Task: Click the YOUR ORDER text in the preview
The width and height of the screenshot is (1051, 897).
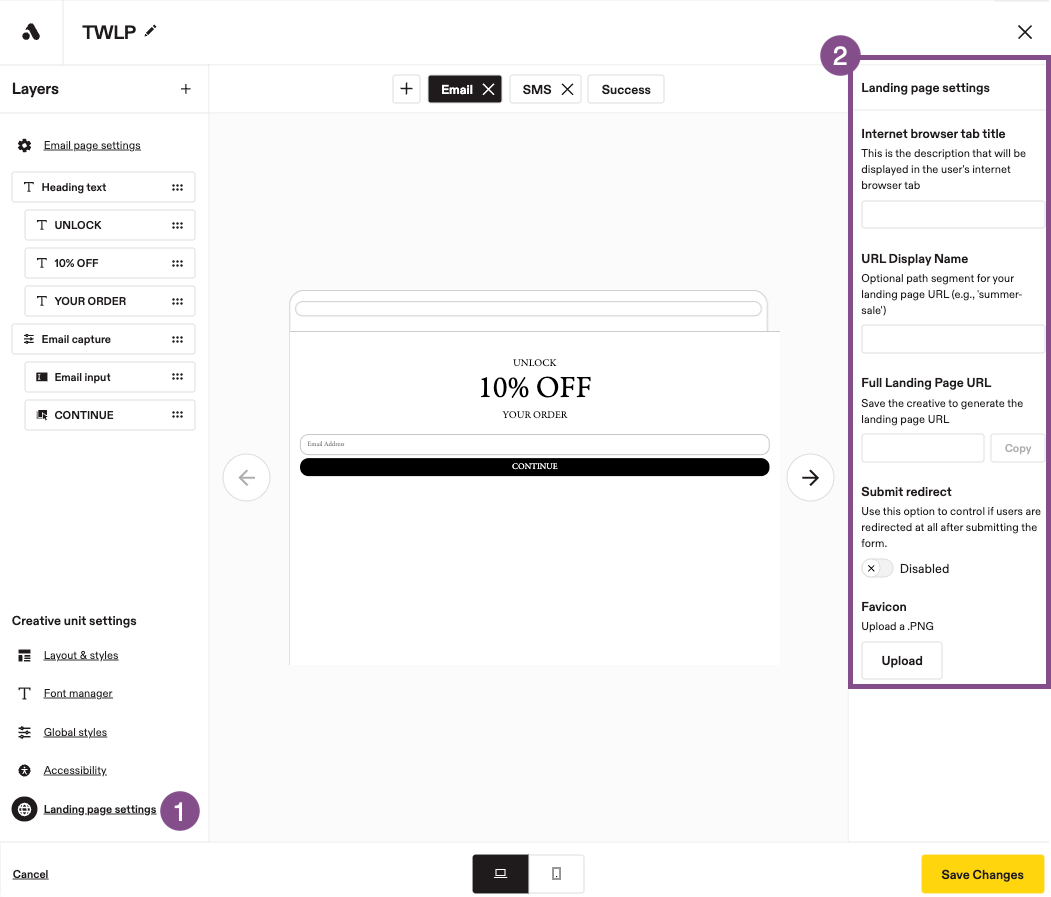Action: [535, 415]
